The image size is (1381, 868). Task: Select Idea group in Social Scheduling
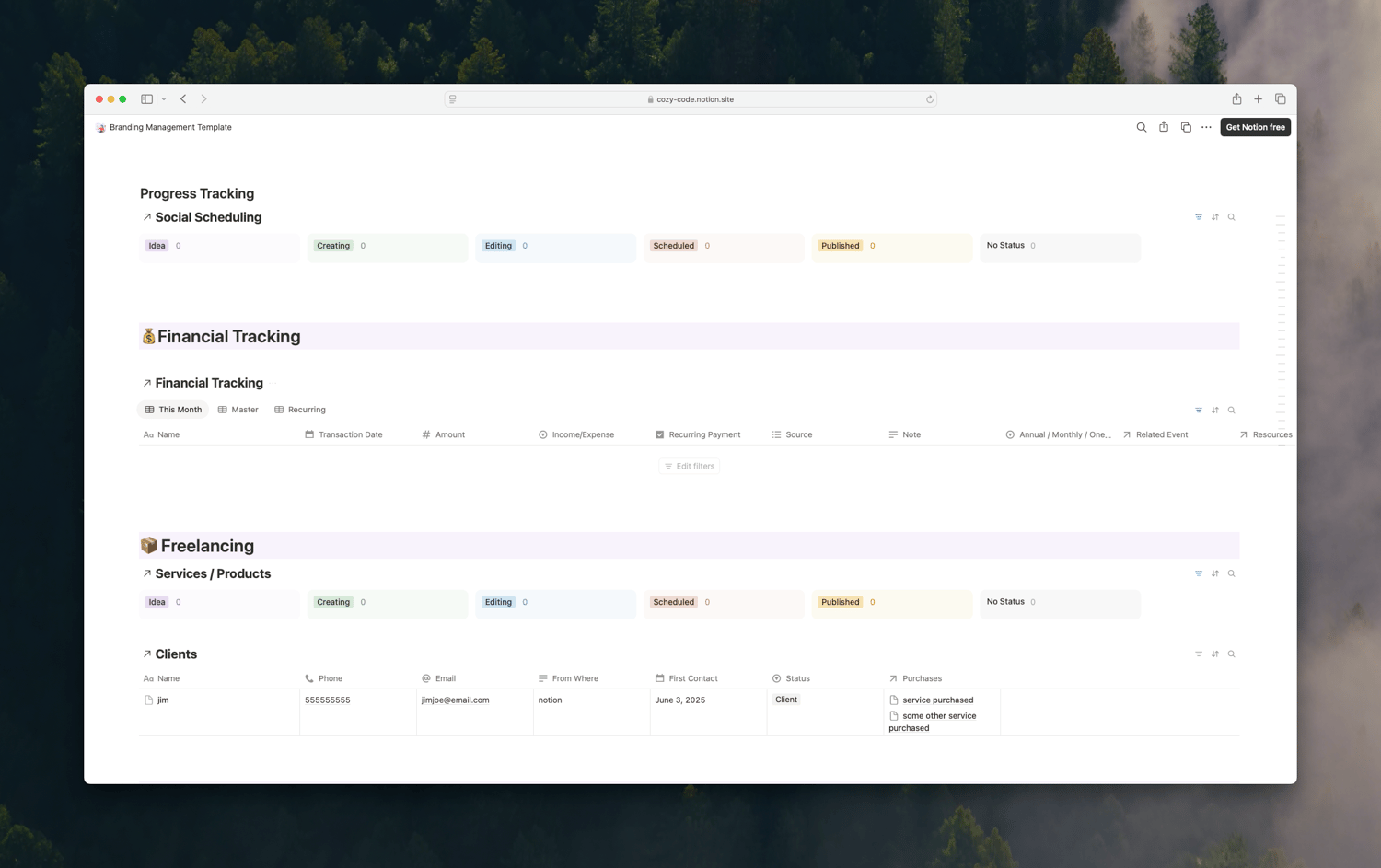click(157, 246)
